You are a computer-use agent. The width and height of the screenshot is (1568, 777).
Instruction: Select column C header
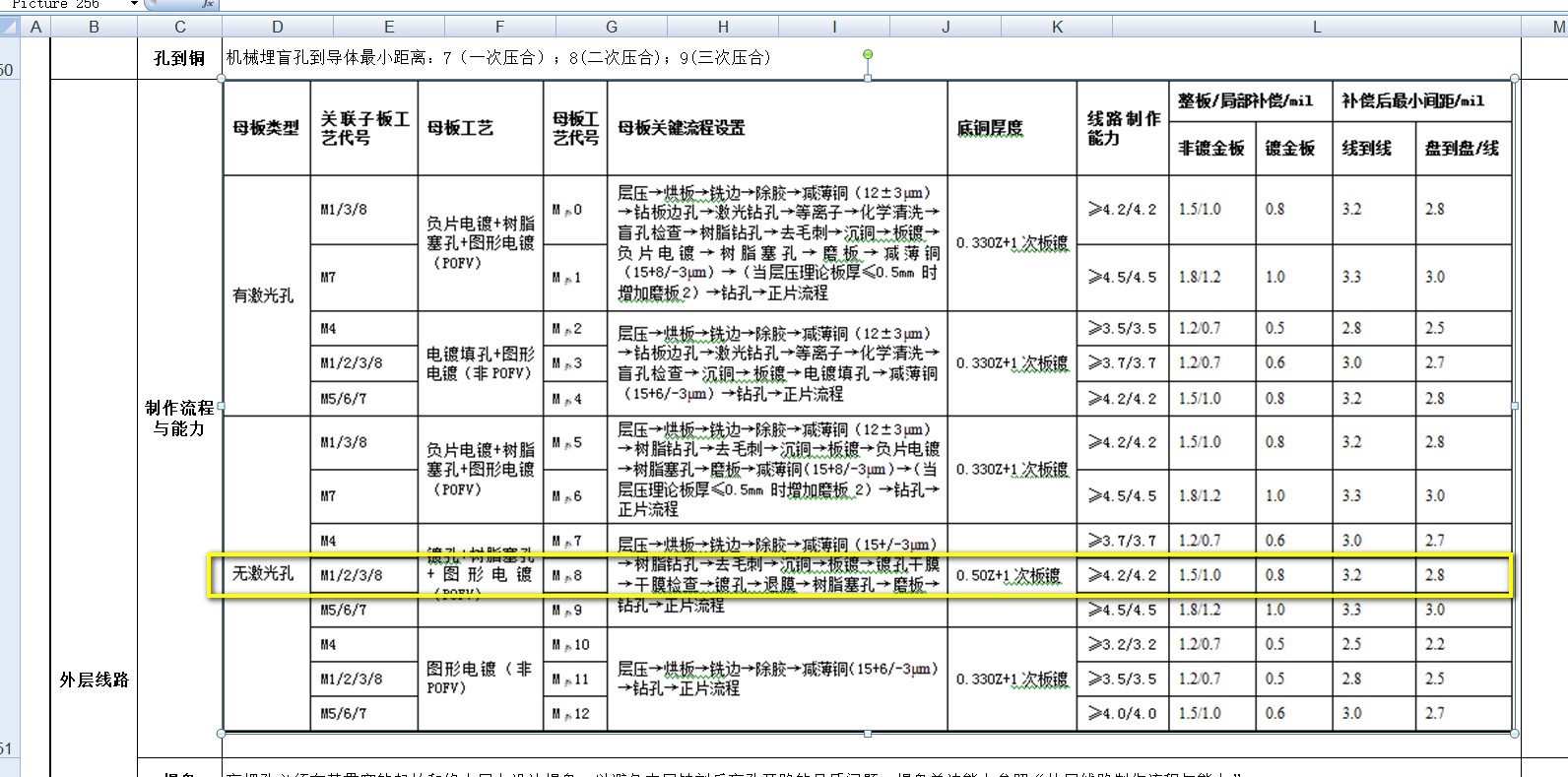(180, 27)
